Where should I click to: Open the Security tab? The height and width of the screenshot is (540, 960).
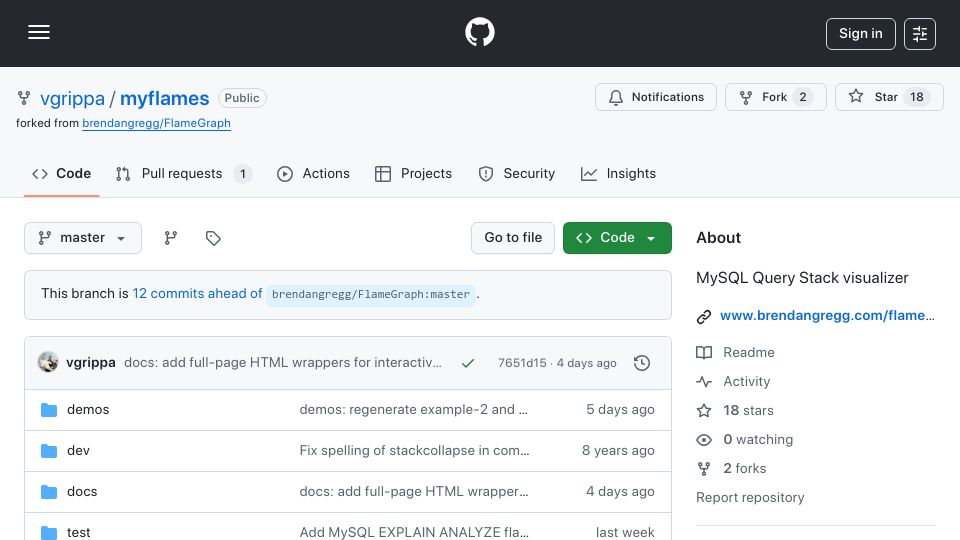coord(517,174)
